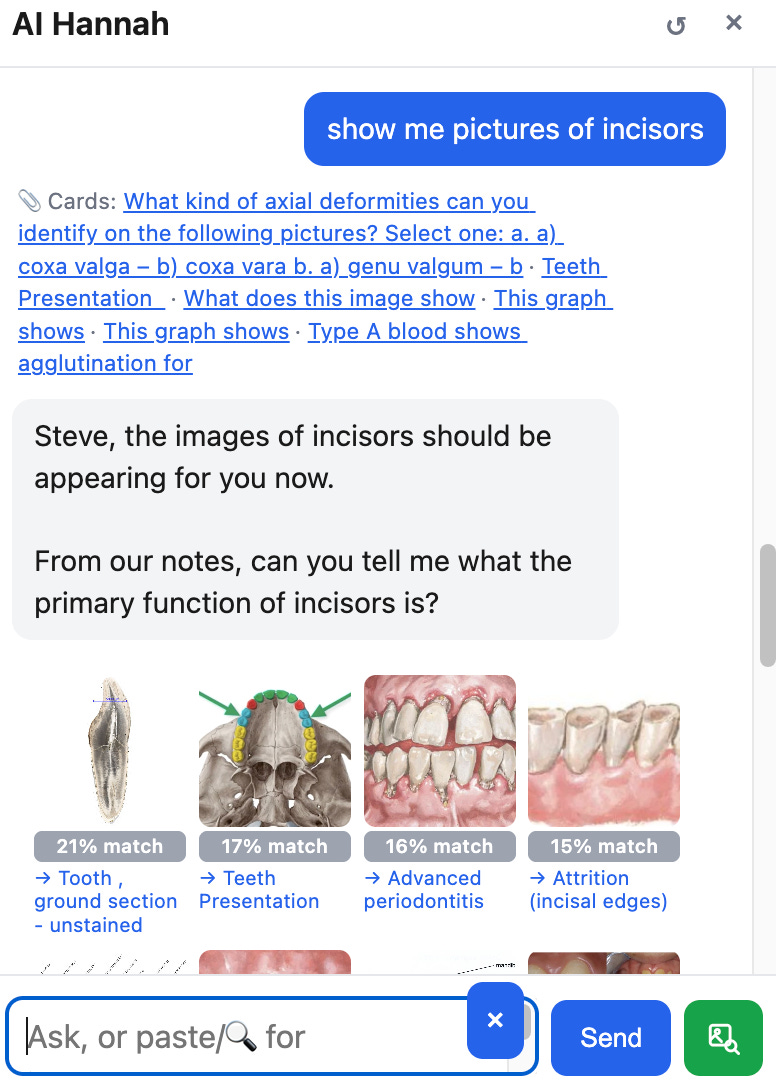Viewport: 776px width, 1086px height.
Task: Click the '21% match' badge
Action: coord(109,846)
